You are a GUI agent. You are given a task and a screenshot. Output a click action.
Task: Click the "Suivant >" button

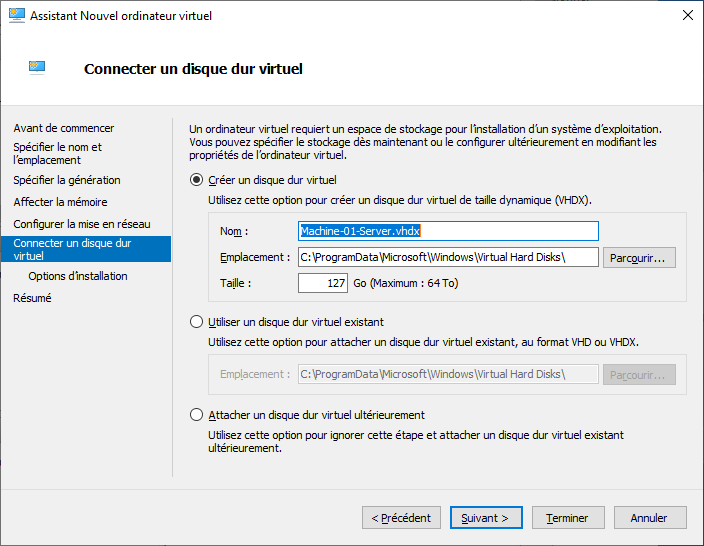coord(486,518)
